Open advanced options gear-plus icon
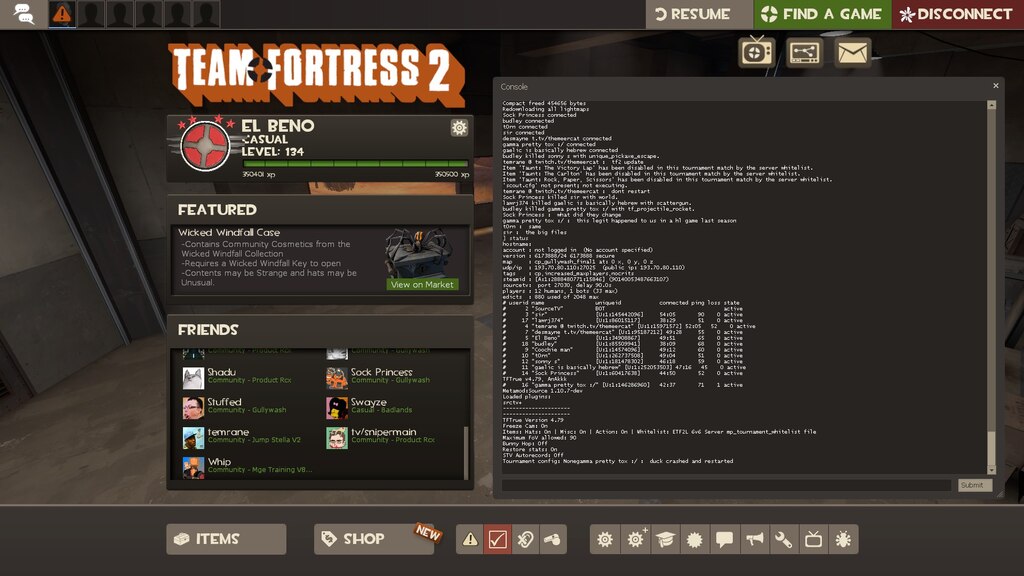The height and width of the screenshot is (576, 1024). (635, 539)
